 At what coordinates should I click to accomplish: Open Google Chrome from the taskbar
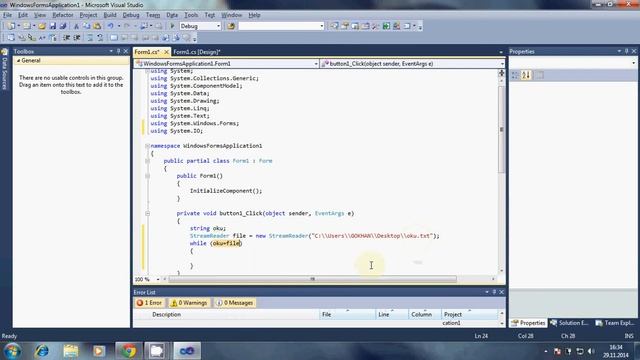coord(128,351)
